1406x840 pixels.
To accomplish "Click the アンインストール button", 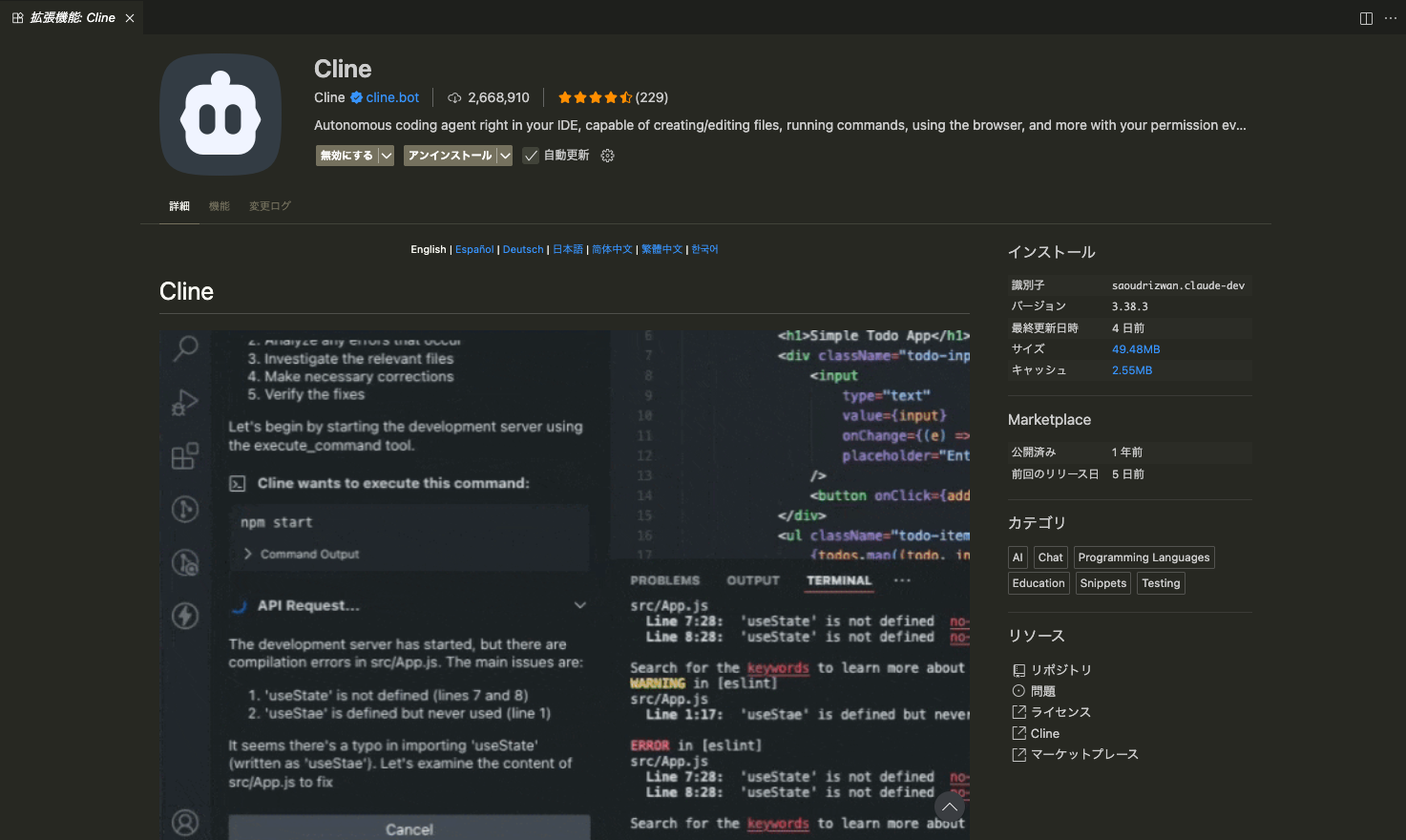I will [x=450, y=156].
